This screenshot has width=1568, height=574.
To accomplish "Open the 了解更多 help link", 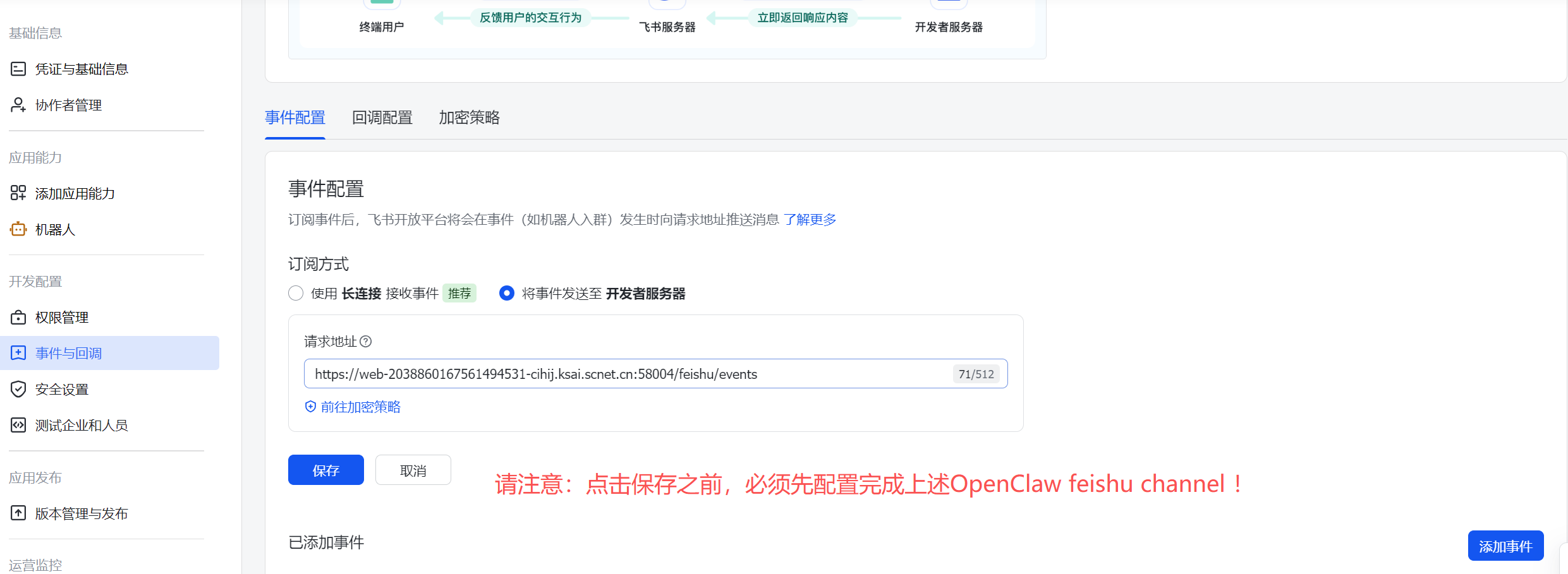I will point(810,219).
